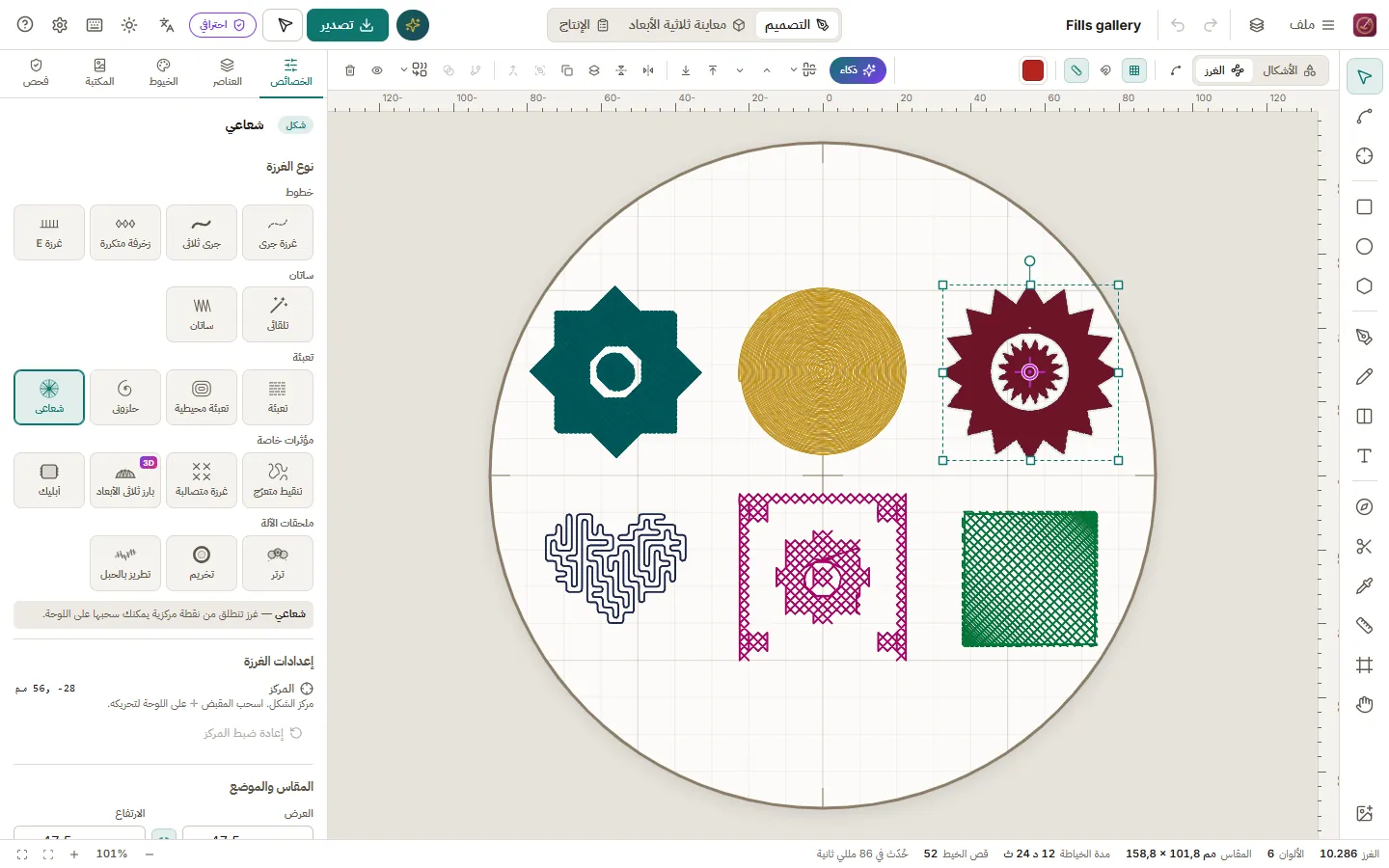Choose the حلزوني spiral fill stitch
1389x868 pixels.
125,397
